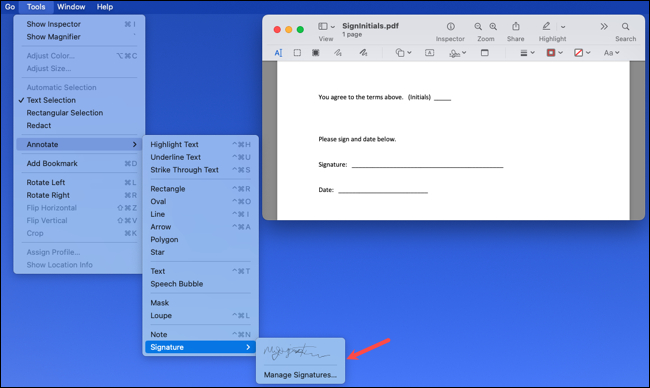Click the Inspector info icon
650x388 pixels.
pos(450,27)
